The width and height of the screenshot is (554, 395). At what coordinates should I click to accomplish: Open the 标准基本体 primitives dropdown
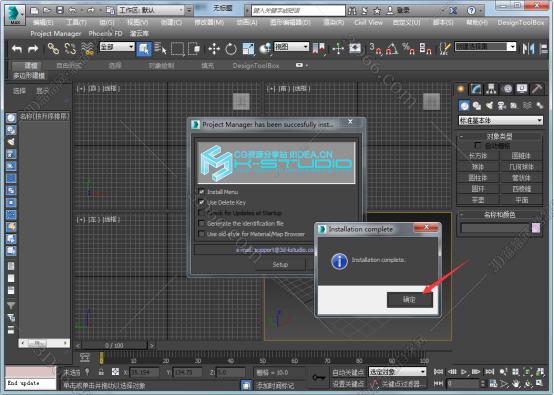click(x=500, y=120)
